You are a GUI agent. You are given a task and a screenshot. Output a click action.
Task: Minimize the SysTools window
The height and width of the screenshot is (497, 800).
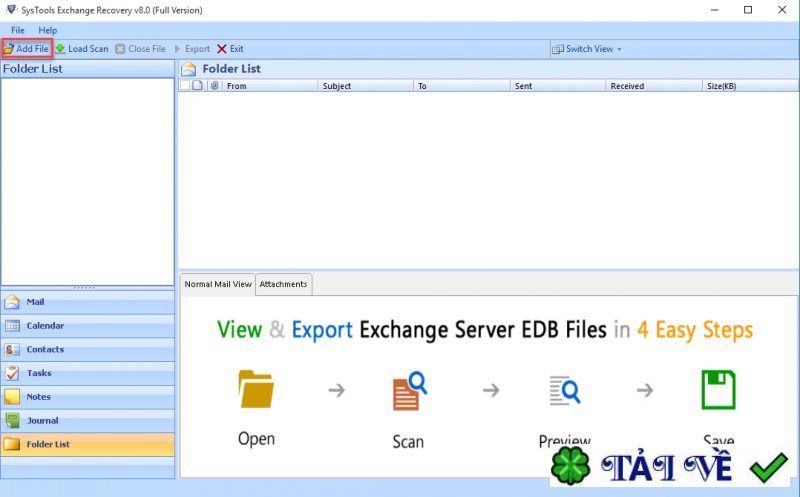click(714, 10)
